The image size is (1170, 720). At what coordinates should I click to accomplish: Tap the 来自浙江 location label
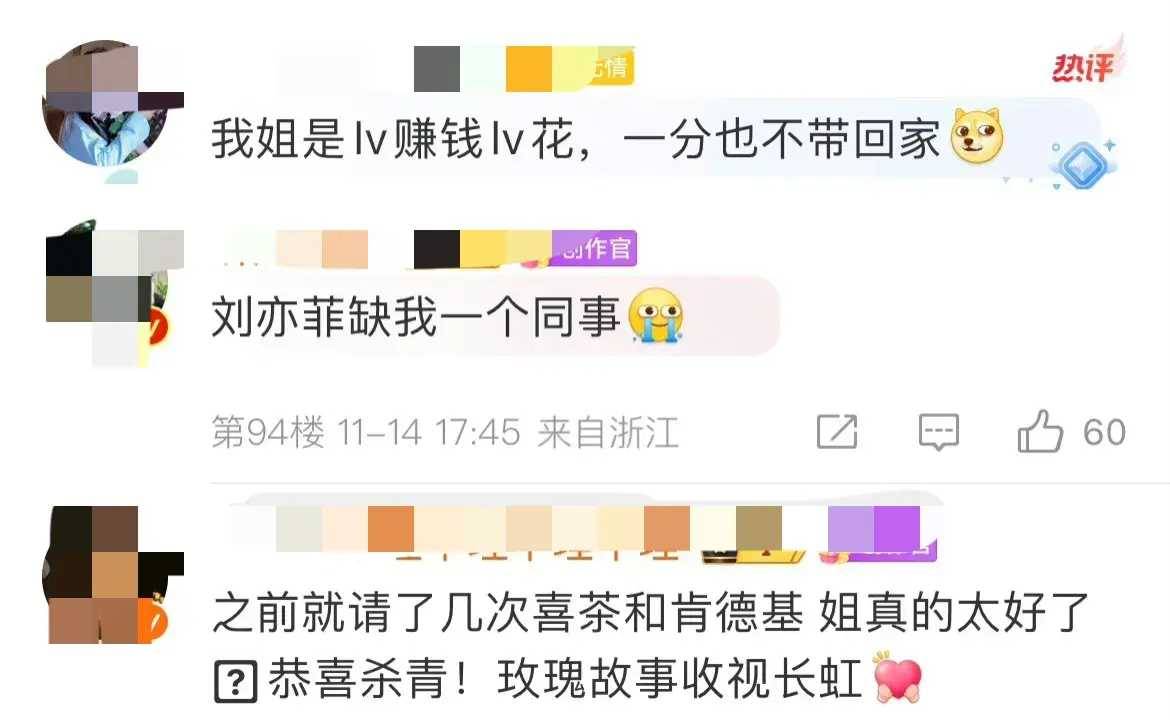coord(608,432)
